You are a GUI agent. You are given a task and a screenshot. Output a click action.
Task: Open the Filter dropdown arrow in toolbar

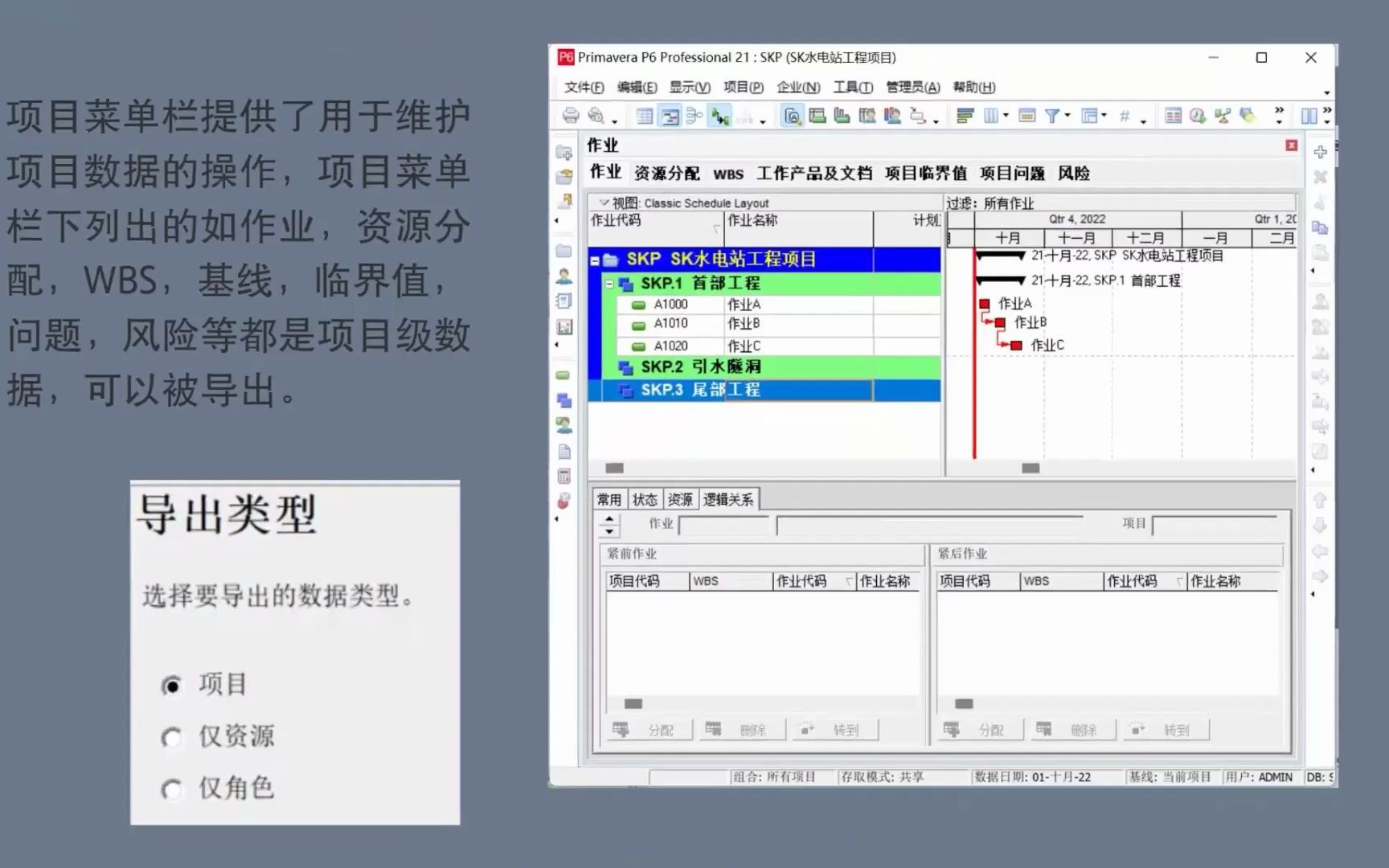1067,116
